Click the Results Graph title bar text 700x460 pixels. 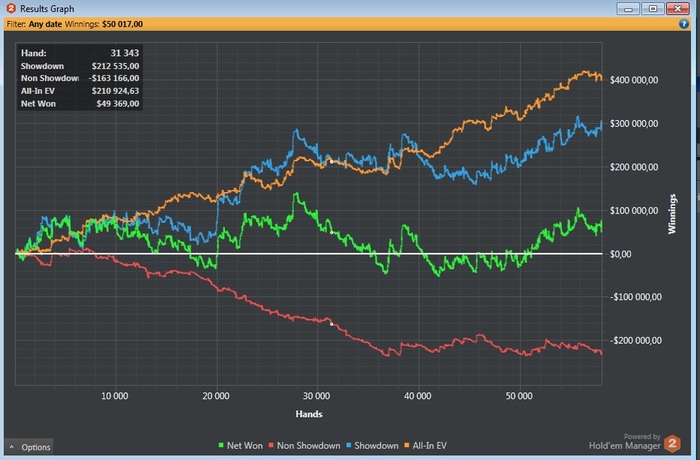click(47, 8)
